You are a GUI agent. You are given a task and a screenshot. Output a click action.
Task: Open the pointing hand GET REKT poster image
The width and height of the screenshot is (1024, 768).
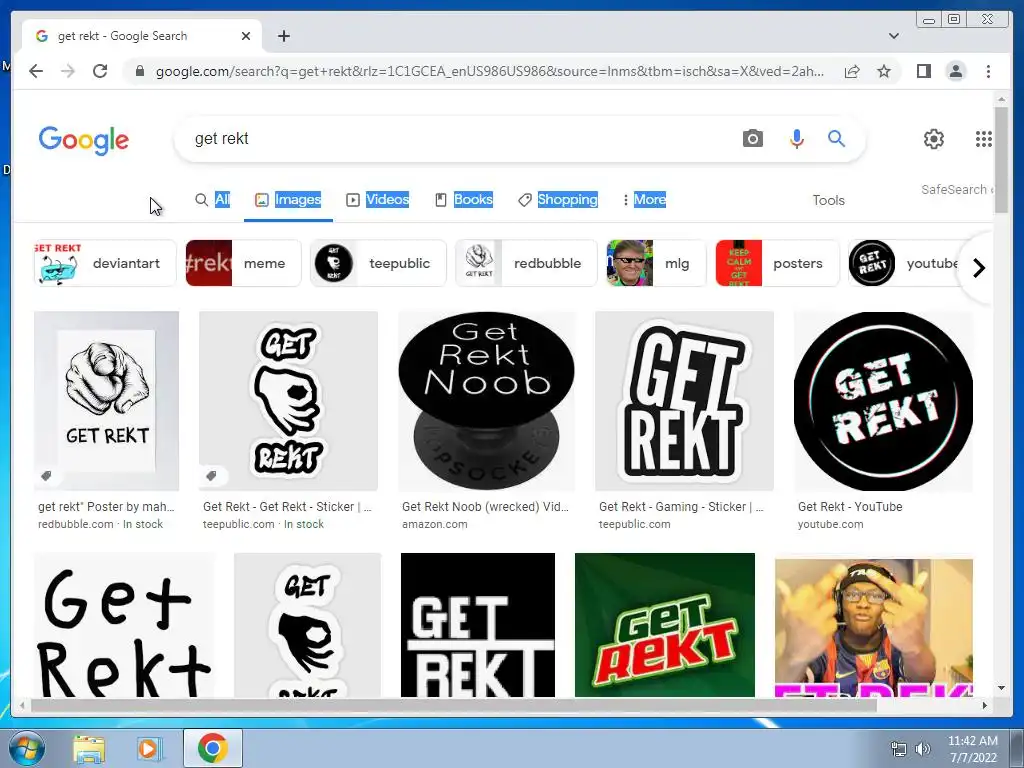pos(106,401)
